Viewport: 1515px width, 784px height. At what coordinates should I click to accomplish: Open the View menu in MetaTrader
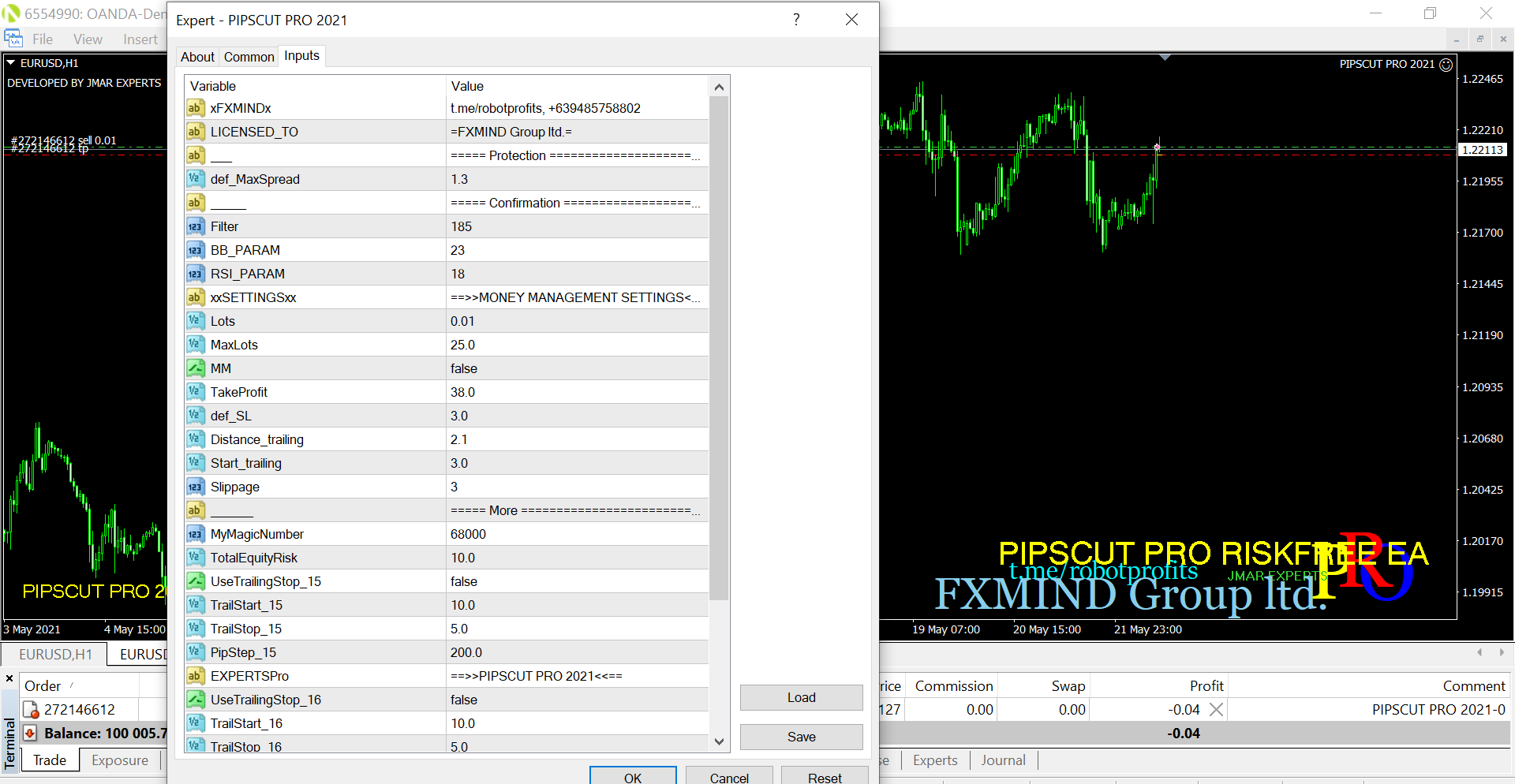click(88, 39)
